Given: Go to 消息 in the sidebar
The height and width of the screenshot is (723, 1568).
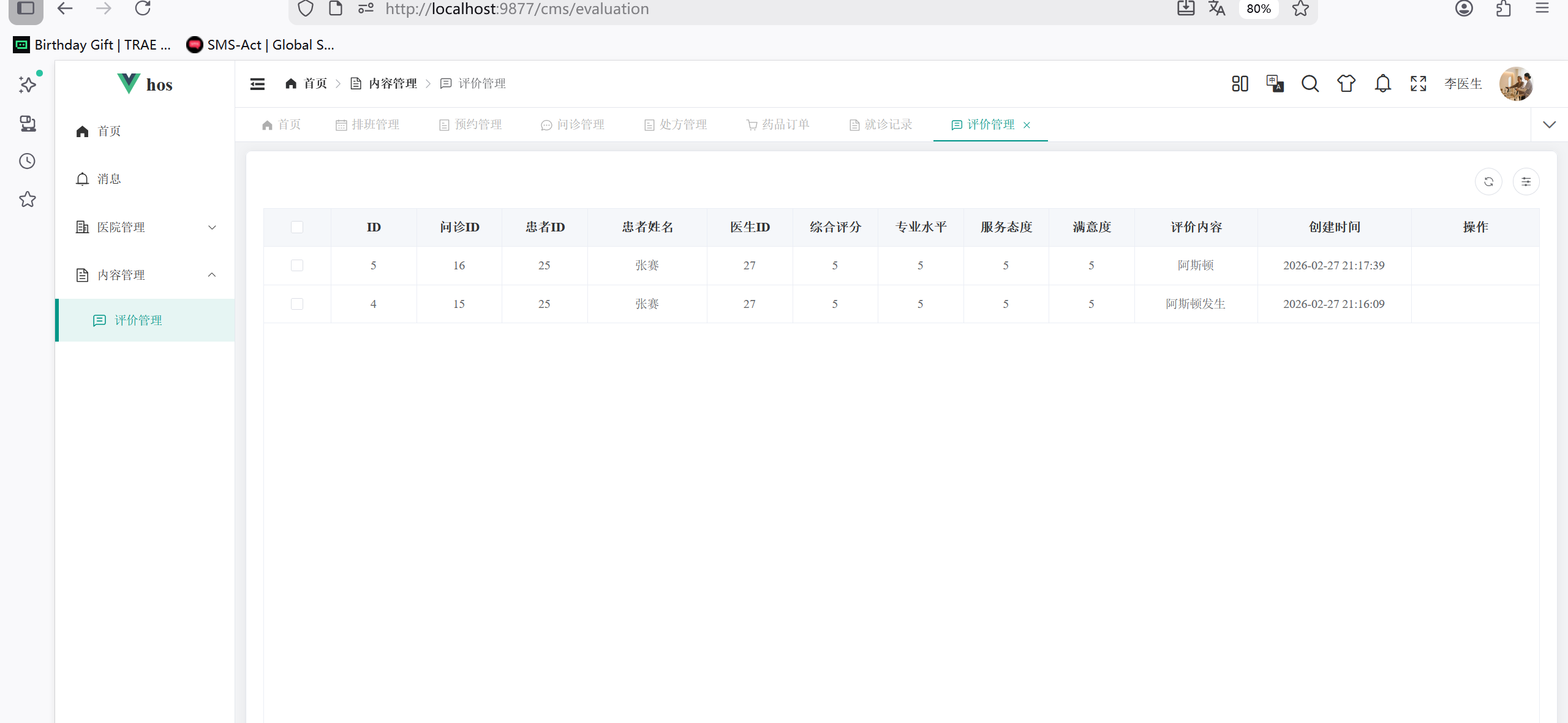Looking at the screenshot, I should click(x=108, y=179).
